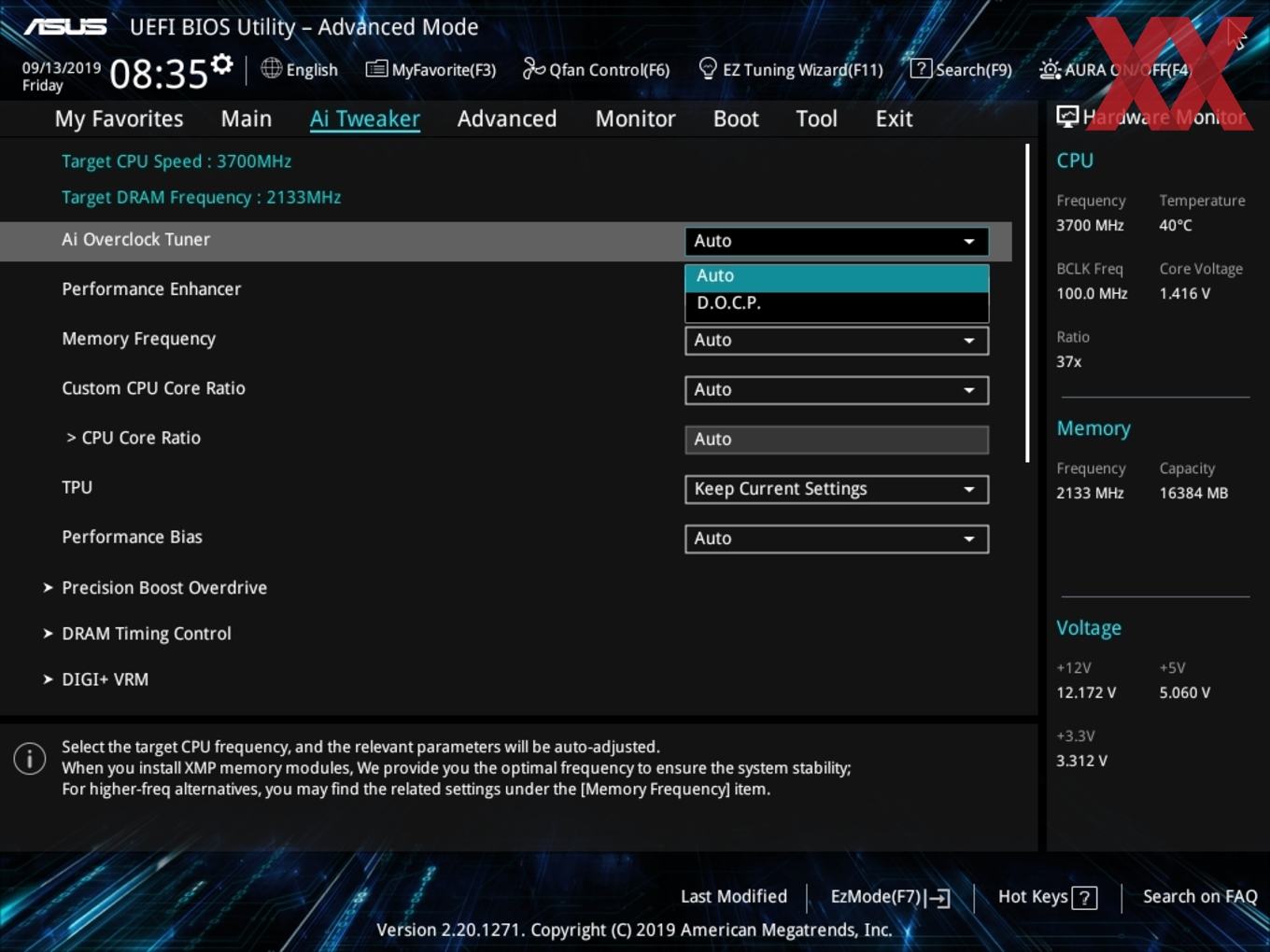Click BCLK Freq 100.0 MHz value
Viewport: 1270px width, 952px height.
click(1092, 294)
